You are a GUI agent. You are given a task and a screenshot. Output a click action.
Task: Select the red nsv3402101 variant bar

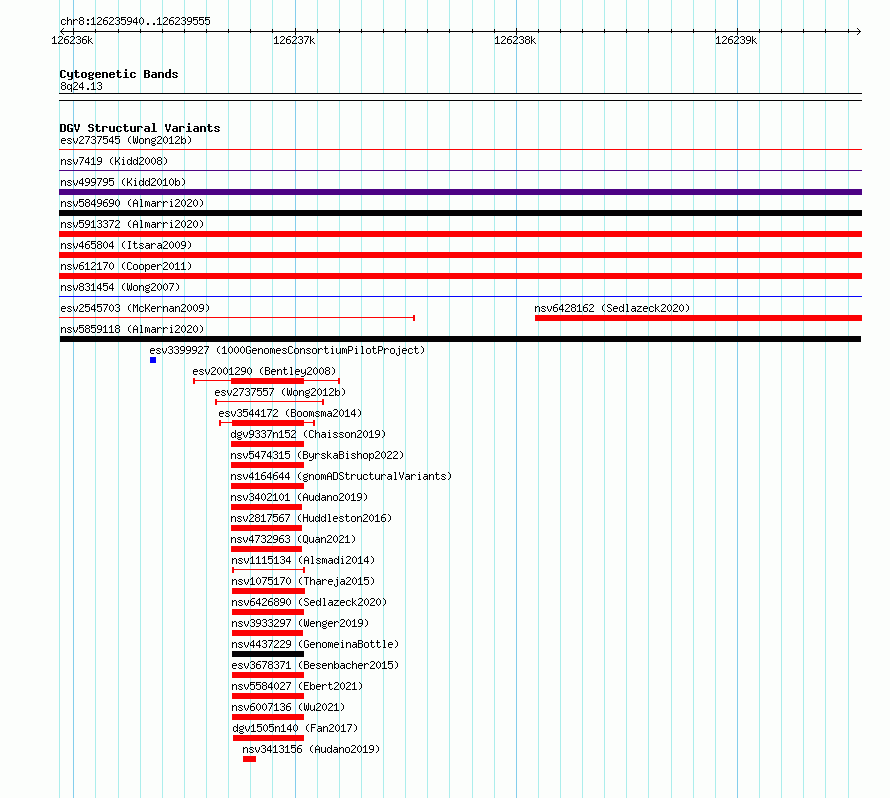point(266,507)
